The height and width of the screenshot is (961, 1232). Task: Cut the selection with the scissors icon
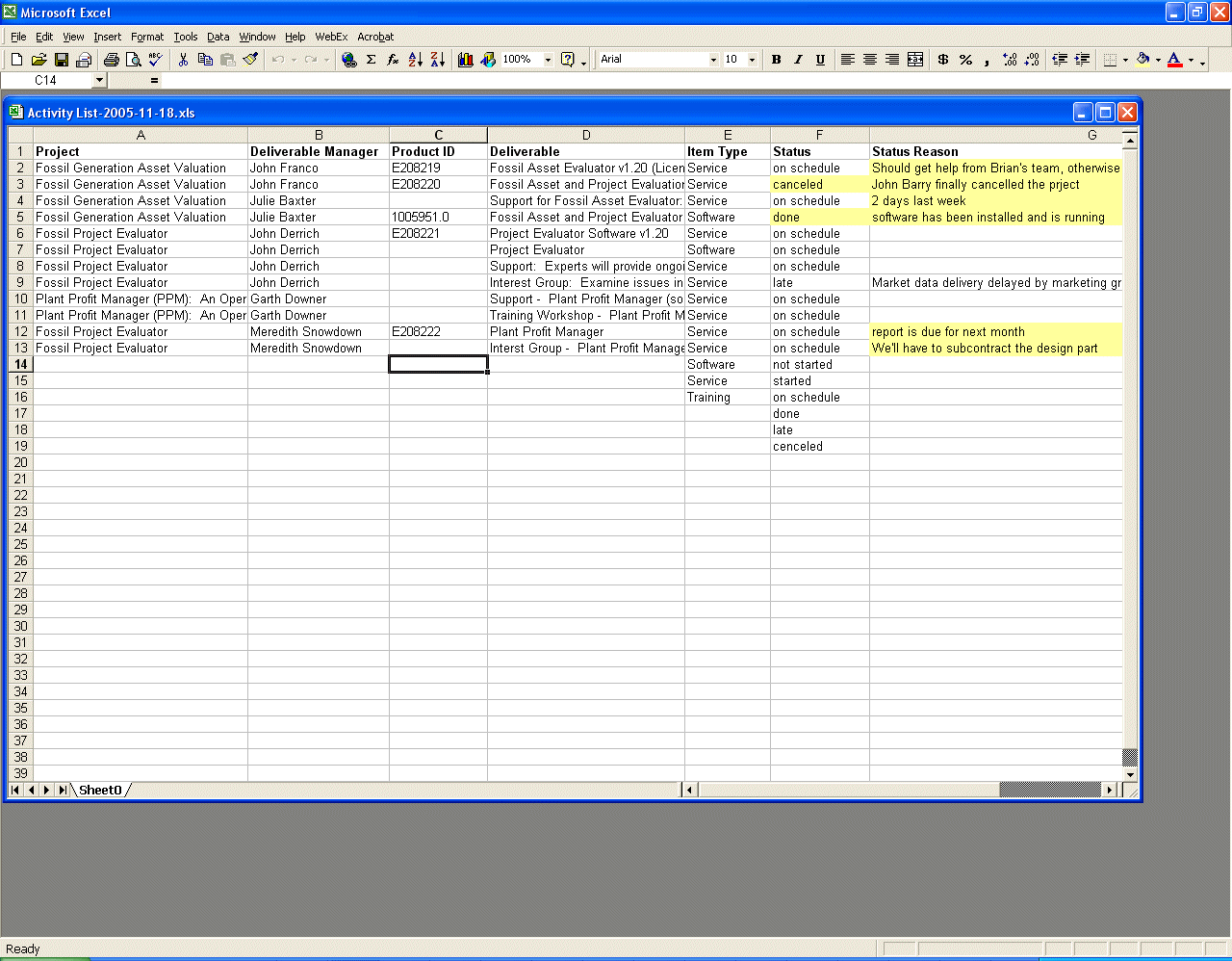(183, 60)
